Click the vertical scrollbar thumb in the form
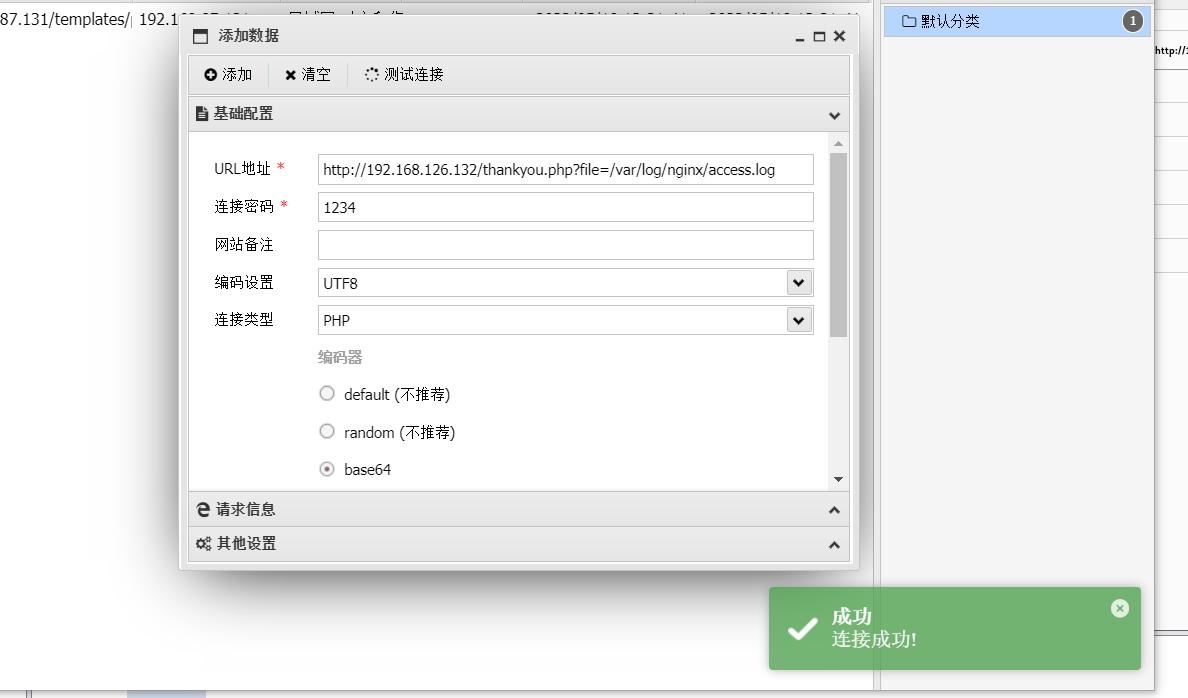1188x698 pixels. [838, 244]
